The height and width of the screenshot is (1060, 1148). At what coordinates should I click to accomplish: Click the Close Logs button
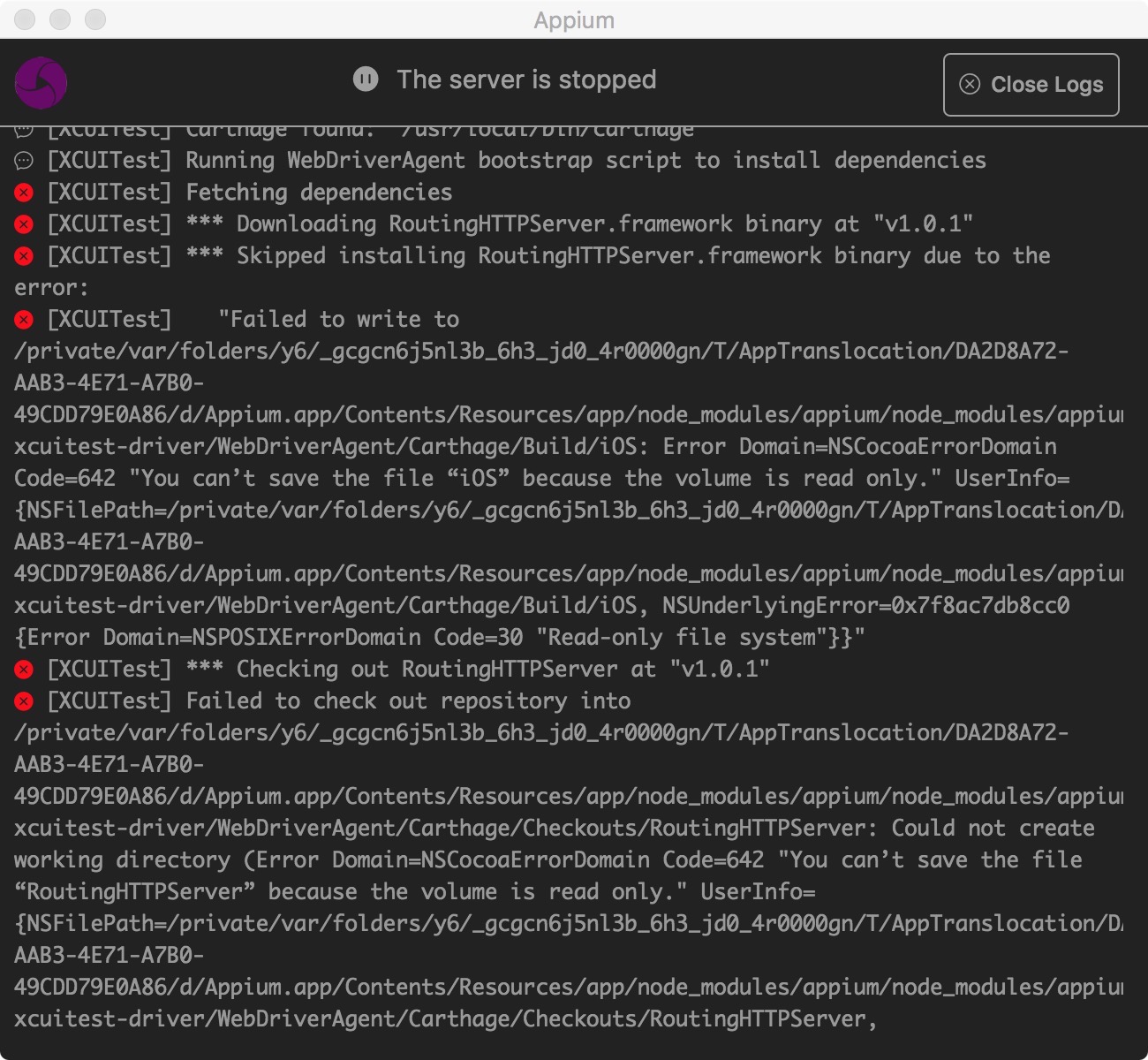(1031, 85)
